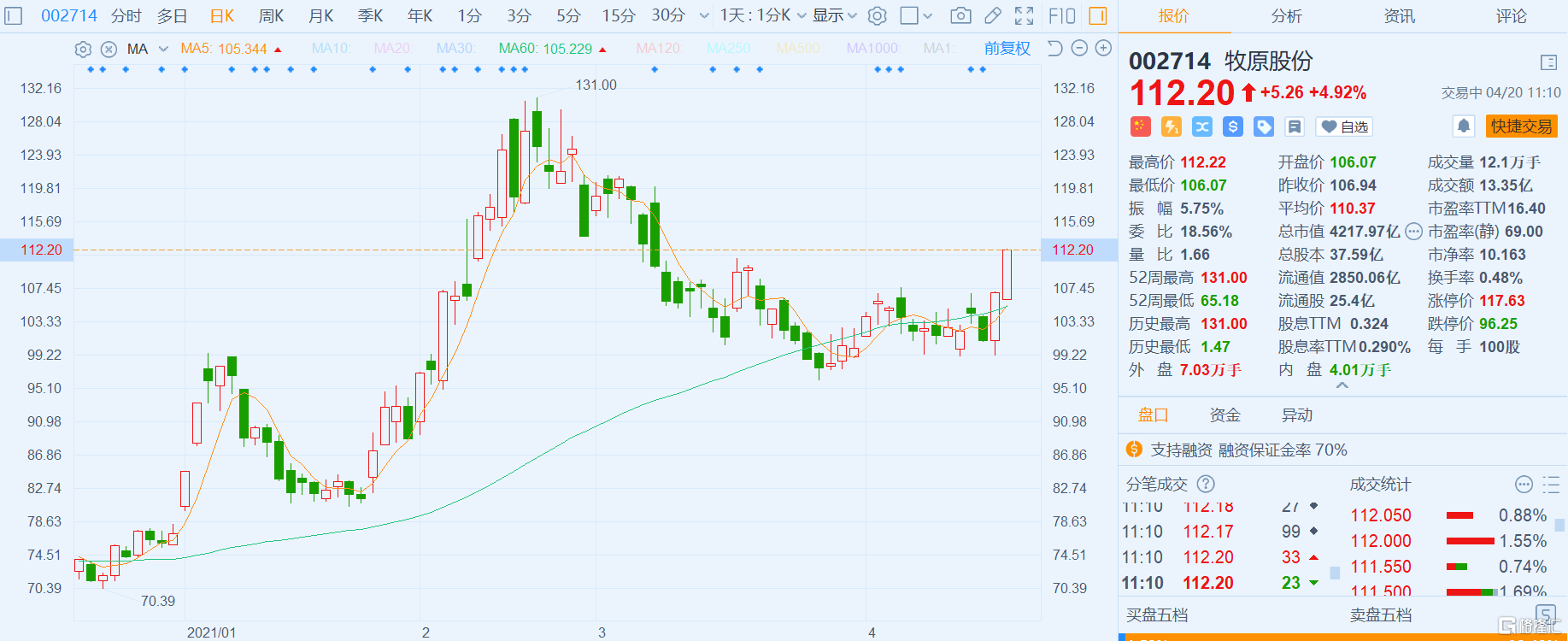Expand more time periods chevron after 30分
This screenshot has width=1568, height=641.
pos(704,15)
